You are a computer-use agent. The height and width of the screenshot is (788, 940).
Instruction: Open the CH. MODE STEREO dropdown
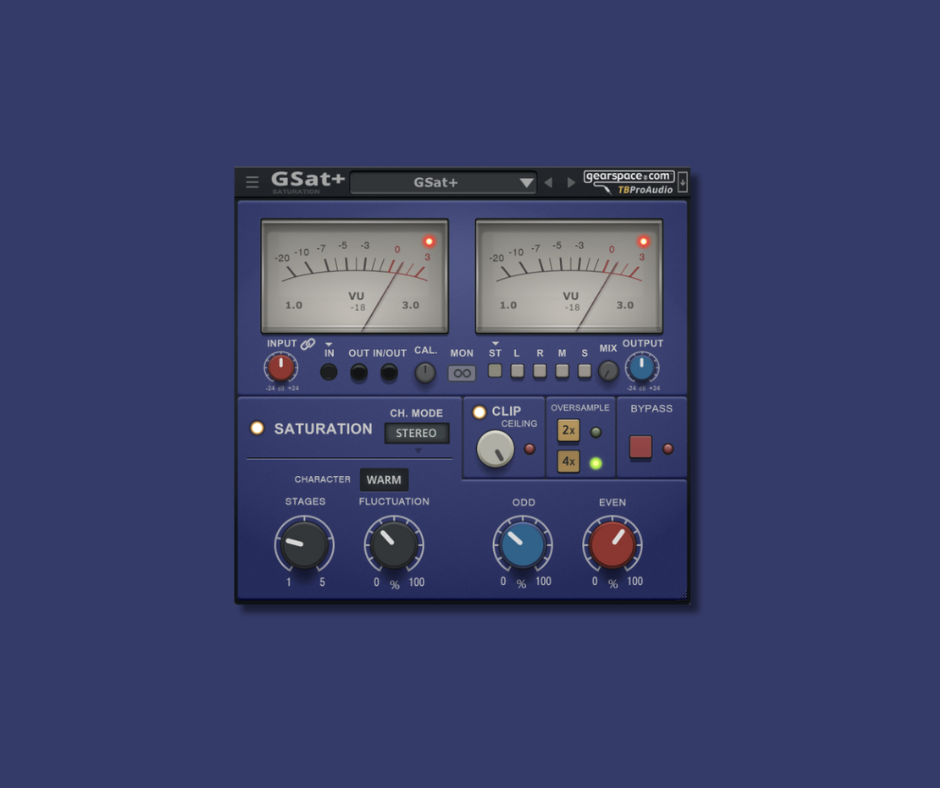[x=416, y=433]
